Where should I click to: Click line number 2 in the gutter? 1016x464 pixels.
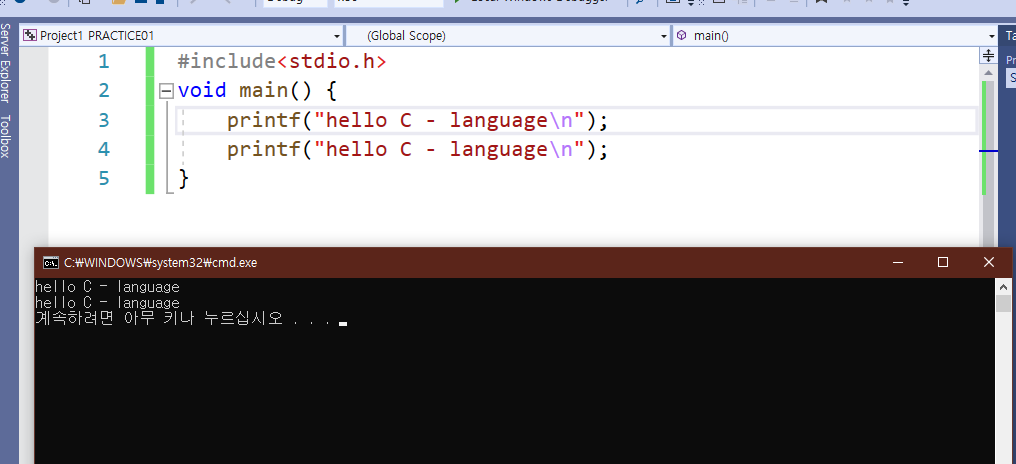104,90
